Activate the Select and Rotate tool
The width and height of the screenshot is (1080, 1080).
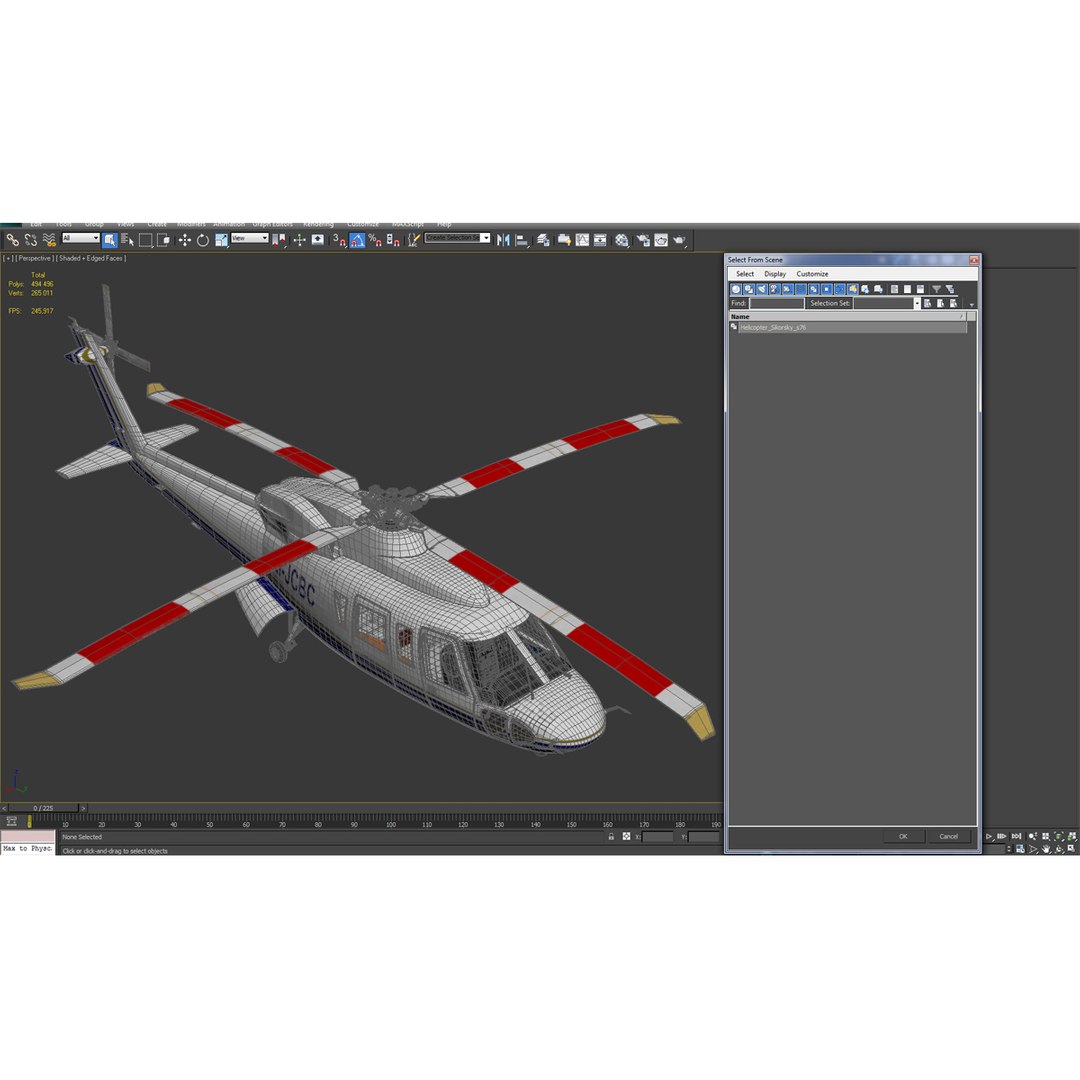[x=203, y=240]
